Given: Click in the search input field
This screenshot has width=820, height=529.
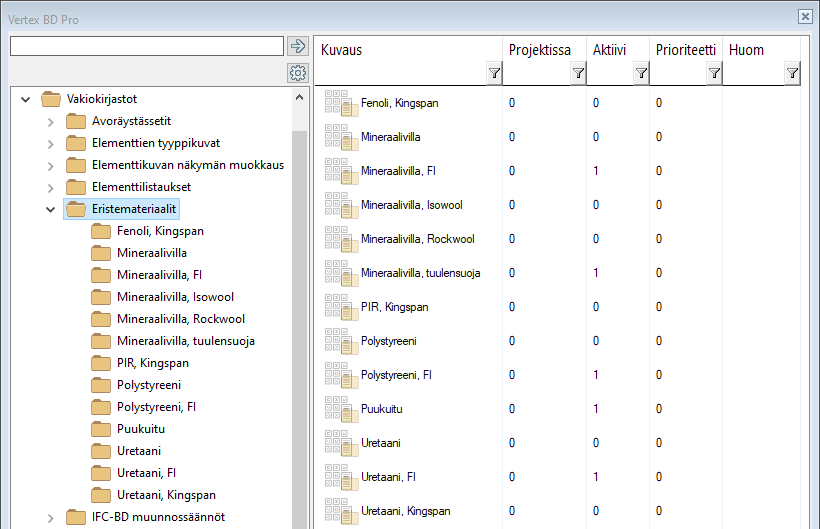Looking at the screenshot, I should (x=146, y=46).
